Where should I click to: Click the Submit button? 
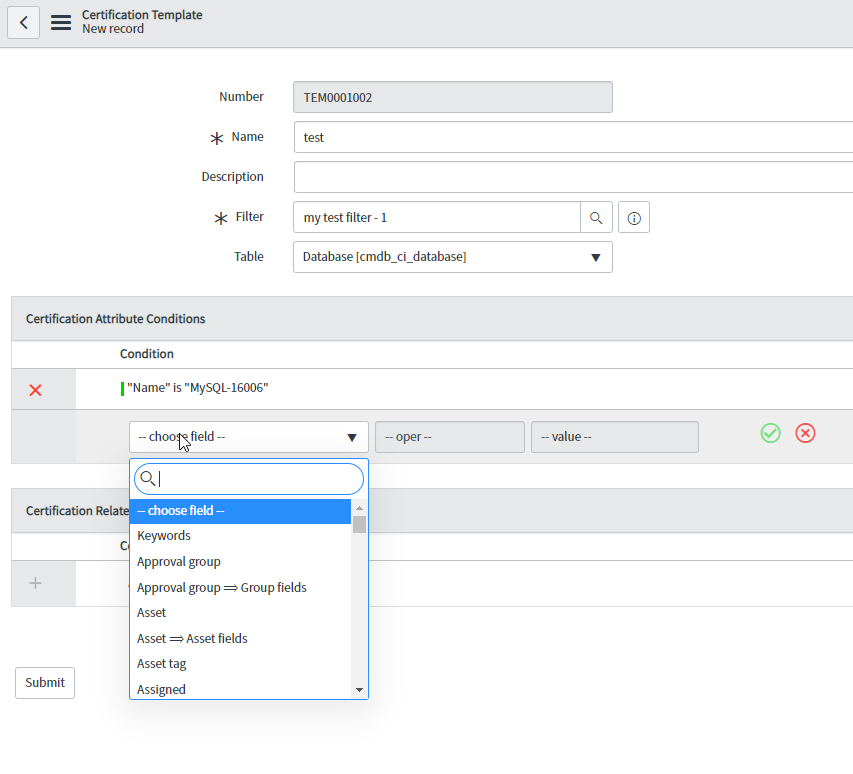click(44, 682)
